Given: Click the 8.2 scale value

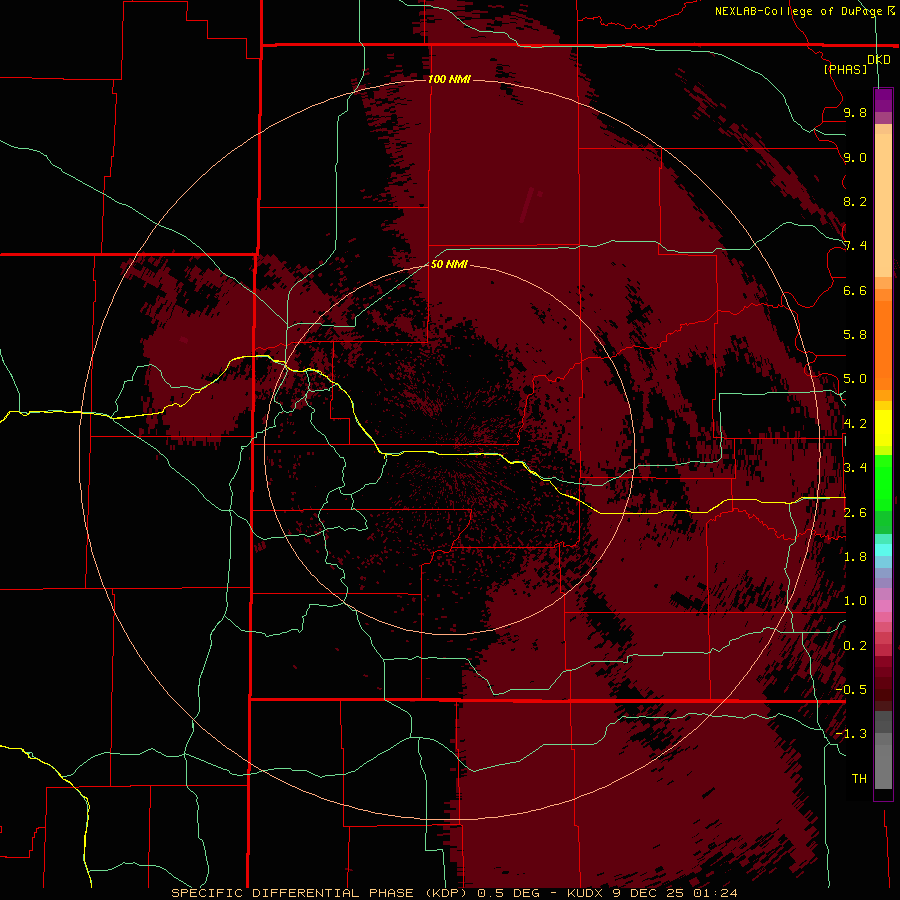Looking at the screenshot, I should 855,201.
